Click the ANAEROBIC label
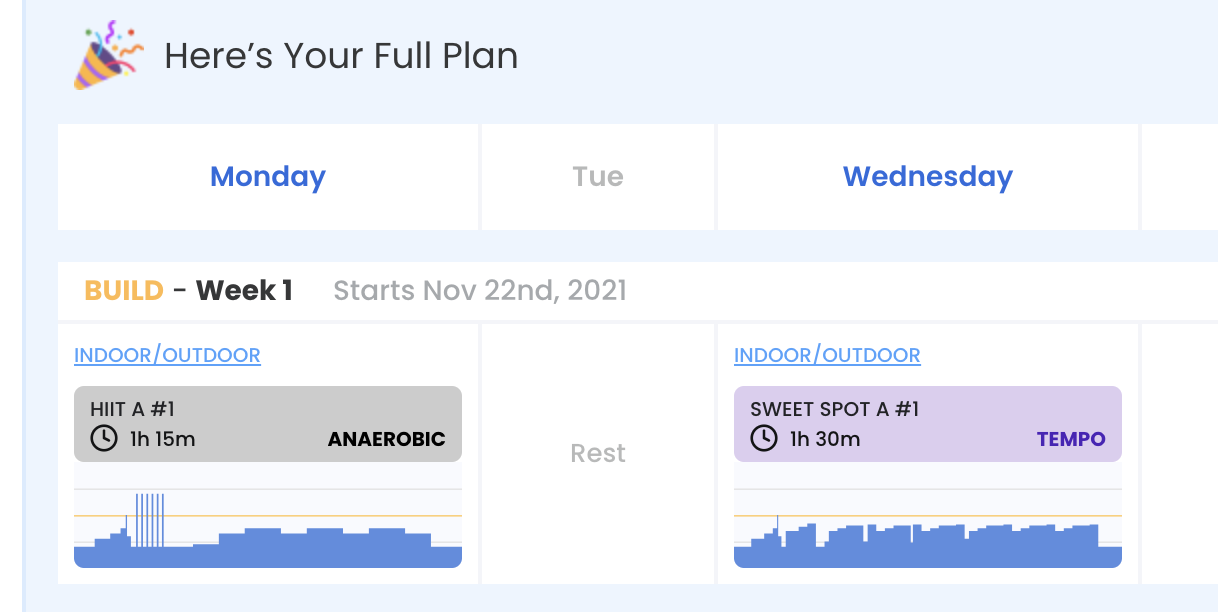The image size is (1218, 612). pyautogui.click(x=387, y=439)
